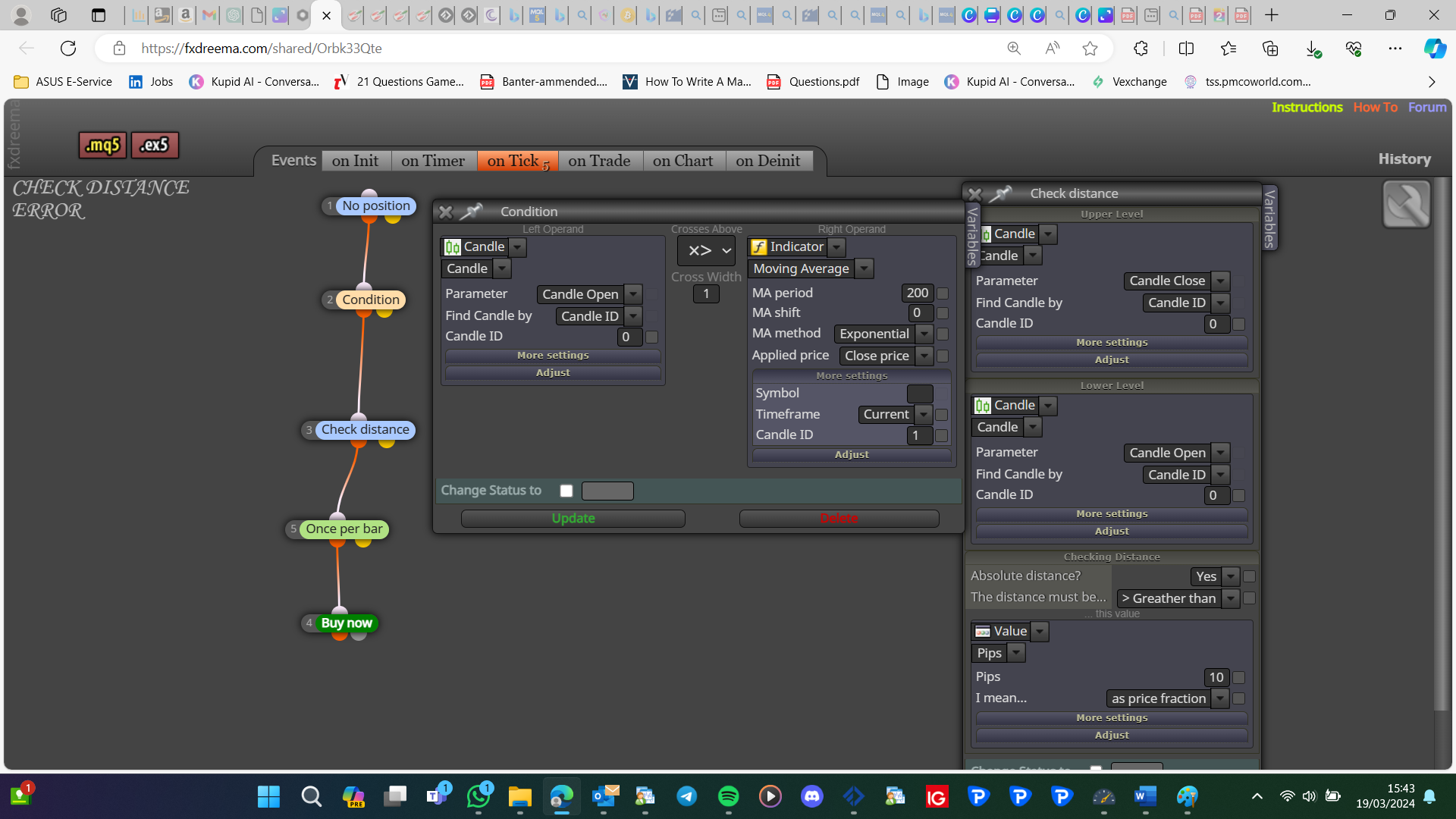Click the green Update button
The width and height of the screenshot is (1456, 819).
573,519
